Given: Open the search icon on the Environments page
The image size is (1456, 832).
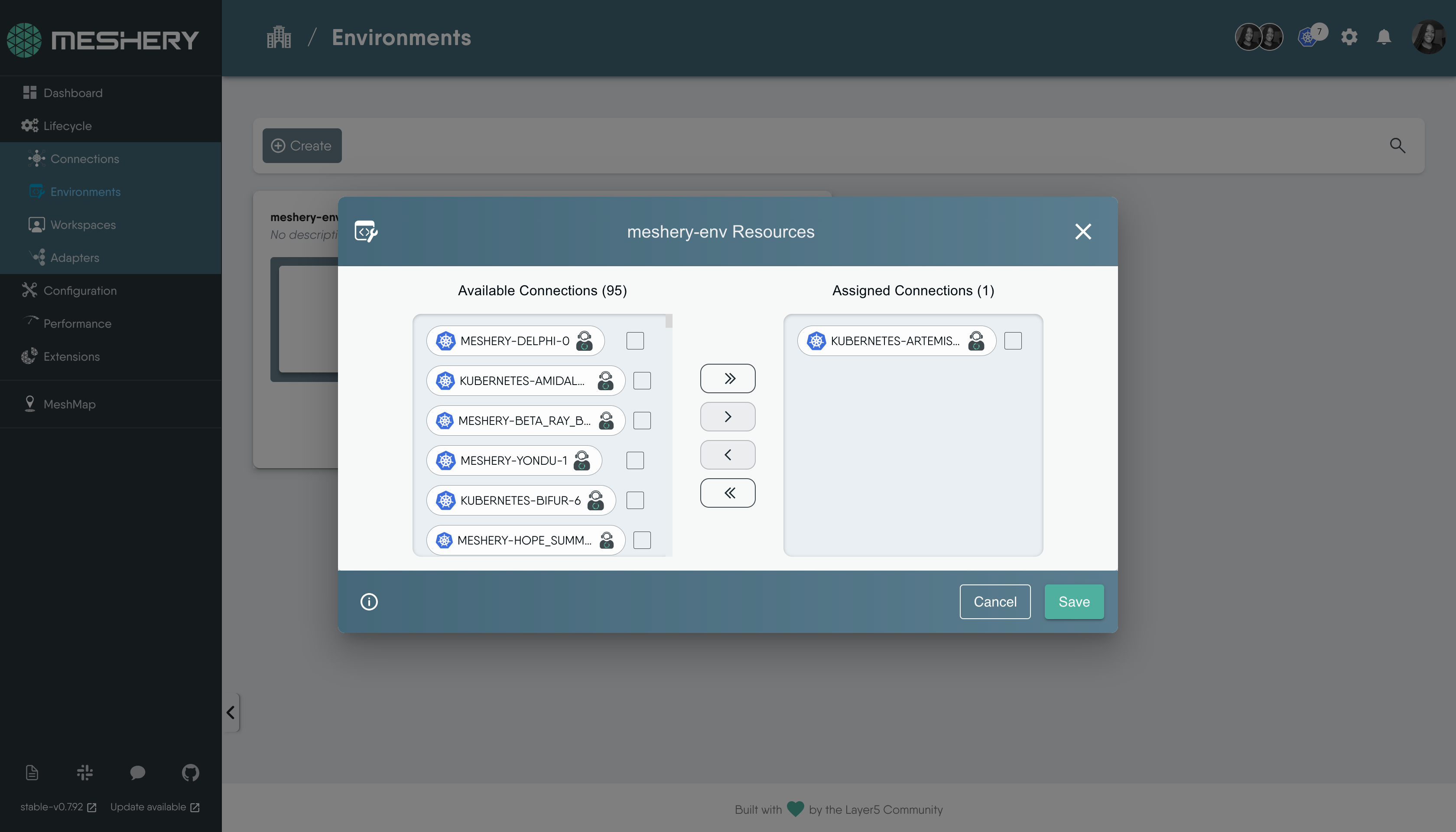Looking at the screenshot, I should point(1397,146).
